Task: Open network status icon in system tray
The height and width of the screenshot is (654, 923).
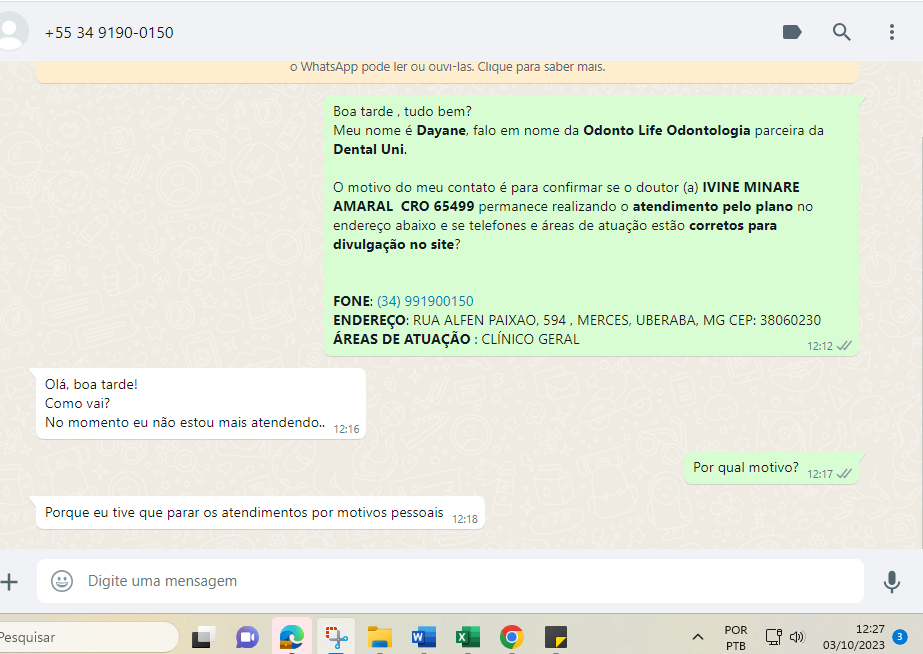Action: pos(773,637)
